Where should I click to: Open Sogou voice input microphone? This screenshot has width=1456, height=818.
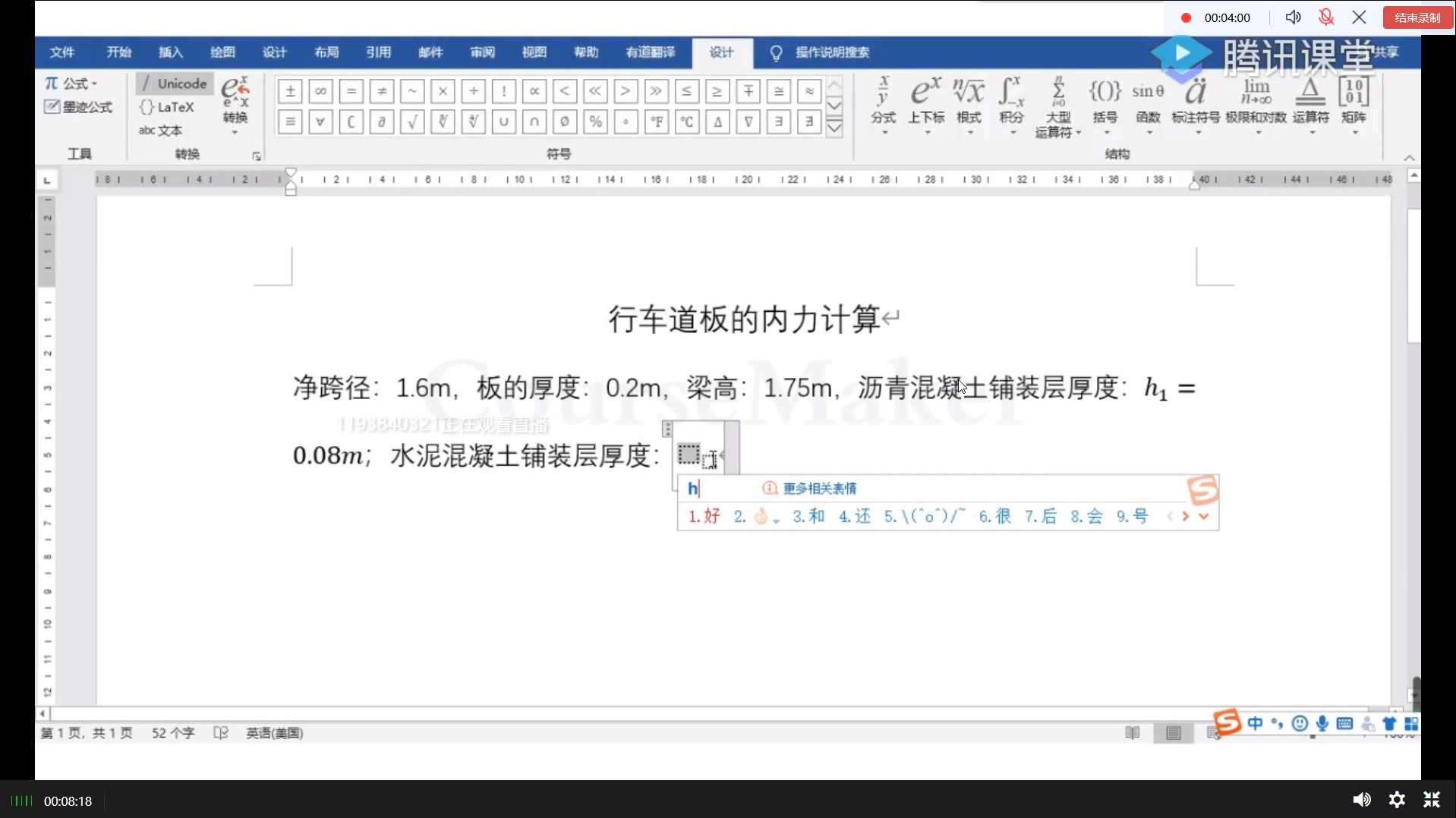click(1322, 723)
